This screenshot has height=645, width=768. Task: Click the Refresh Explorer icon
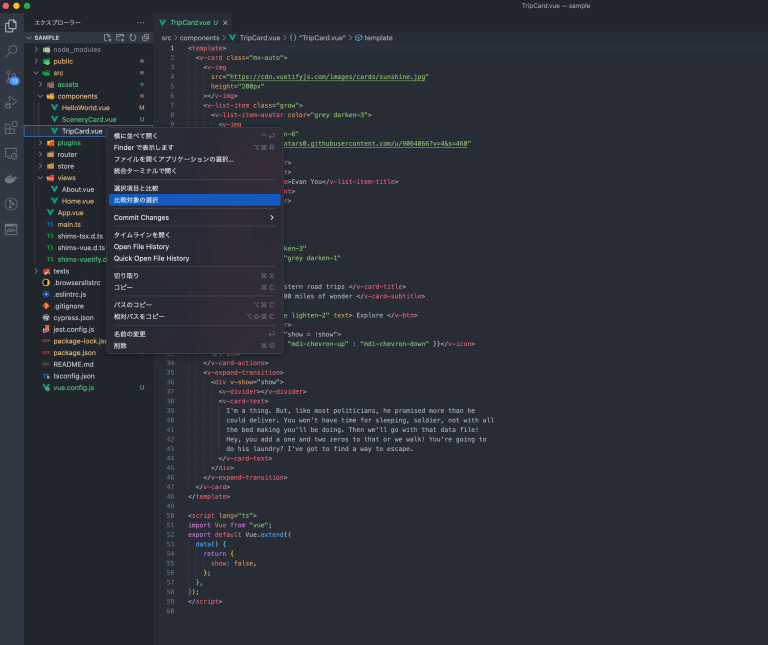click(x=133, y=38)
